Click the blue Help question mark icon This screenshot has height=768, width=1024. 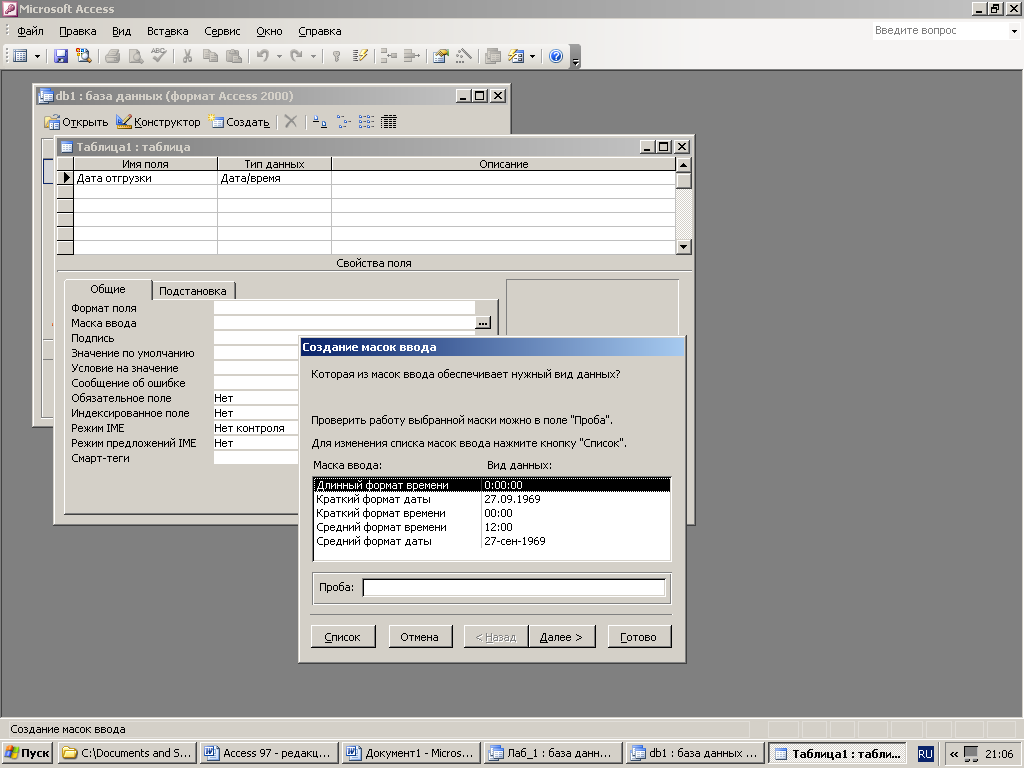point(556,56)
